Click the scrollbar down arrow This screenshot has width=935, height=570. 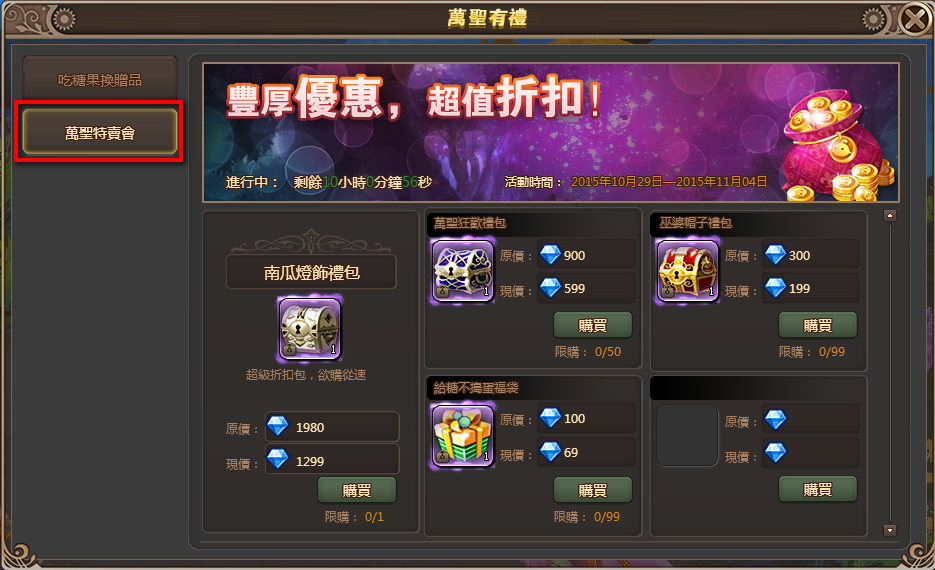click(890, 530)
